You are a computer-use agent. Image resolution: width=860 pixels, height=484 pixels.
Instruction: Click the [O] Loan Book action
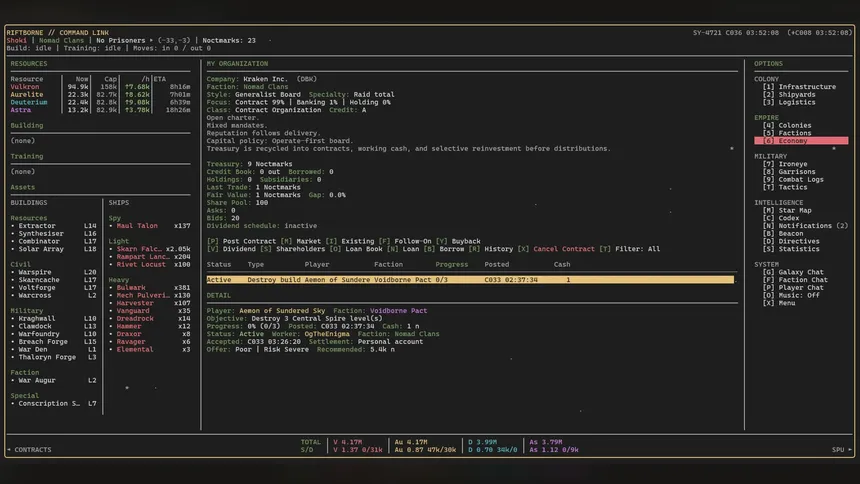(x=356, y=249)
